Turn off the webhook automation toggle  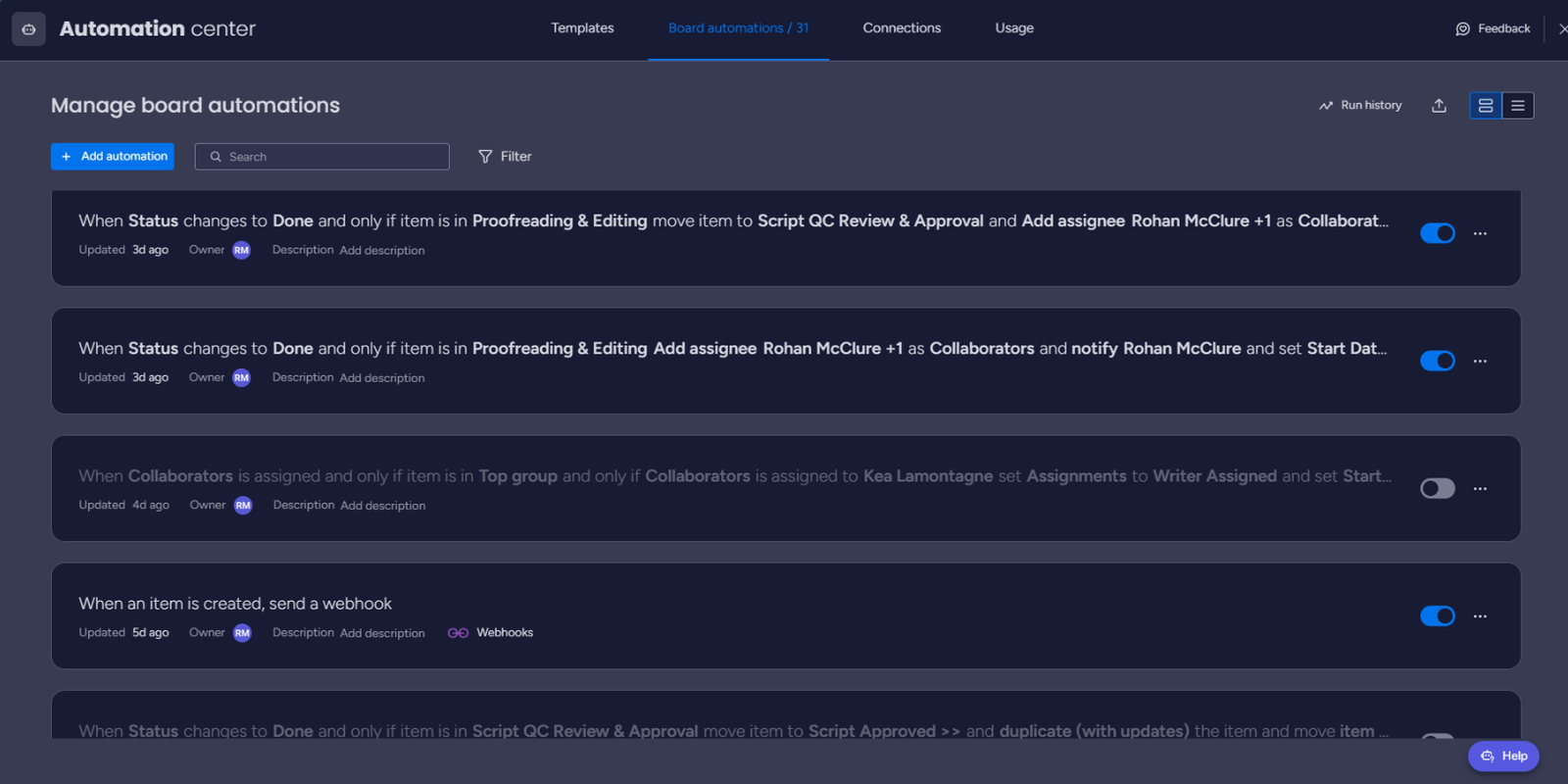pyautogui.click(x=1437, y=615)
